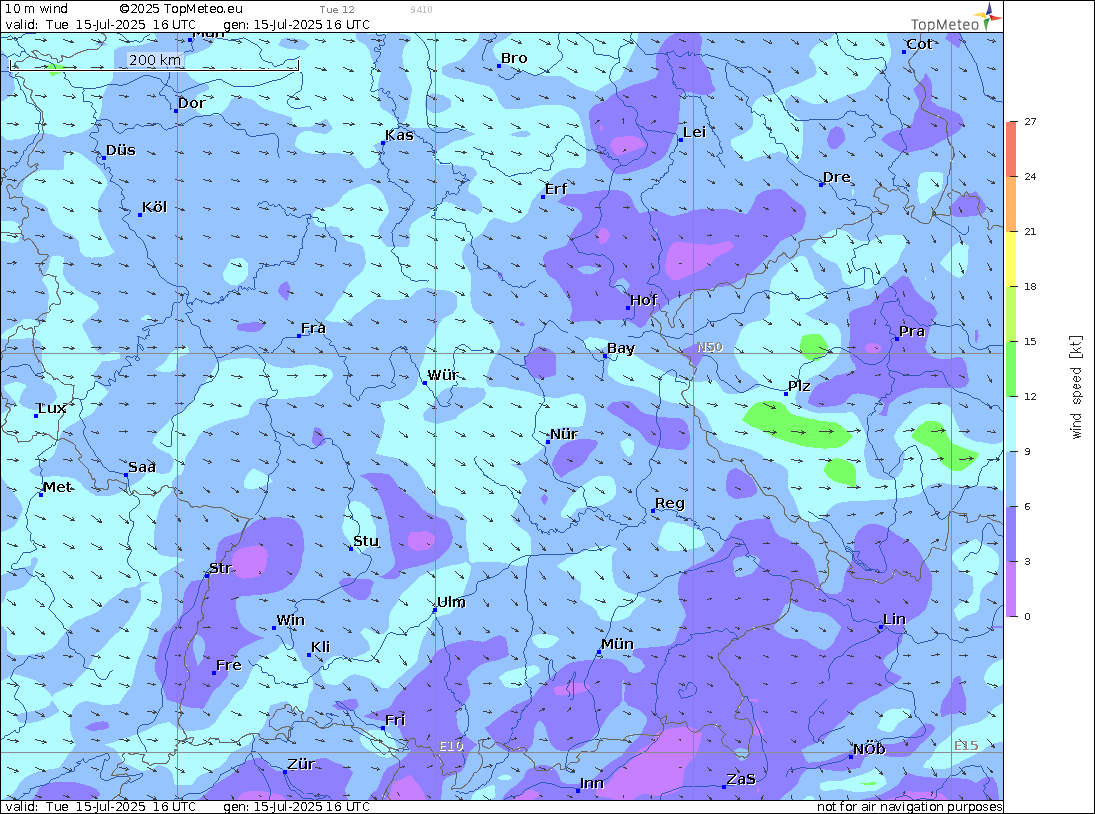Click the legend value "6"

click(x=1027, y=507)
